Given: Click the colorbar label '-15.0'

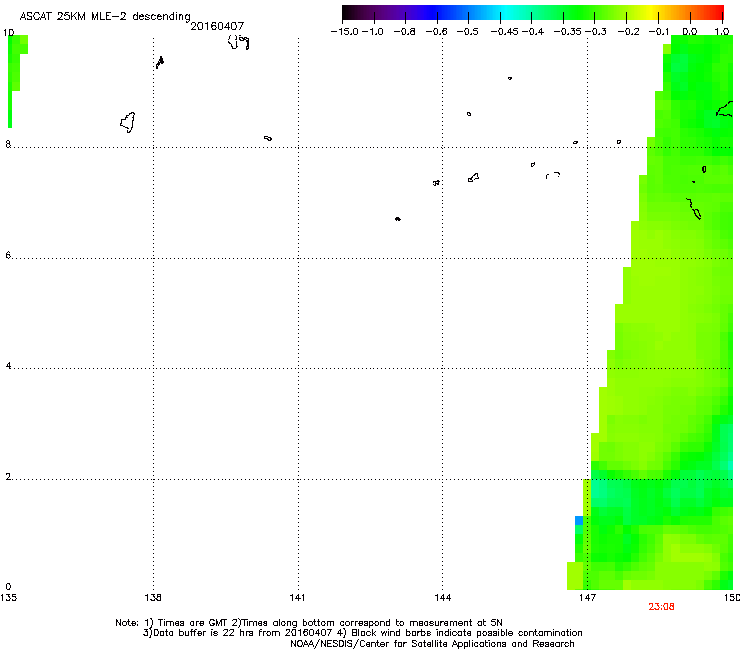Looking at the screenshot, I should point(345,32).
